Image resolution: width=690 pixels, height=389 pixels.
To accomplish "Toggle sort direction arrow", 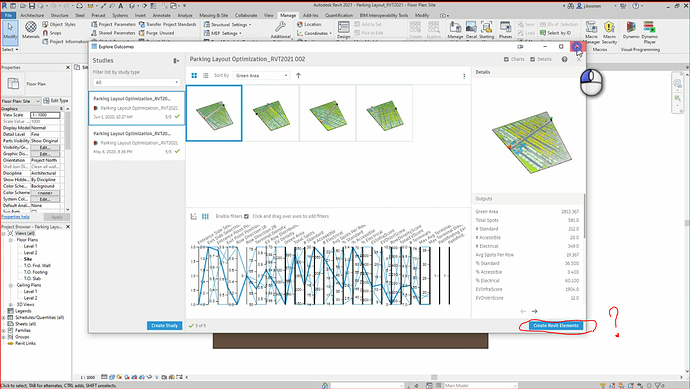I will pyautogui.click(x=298, y=76).
